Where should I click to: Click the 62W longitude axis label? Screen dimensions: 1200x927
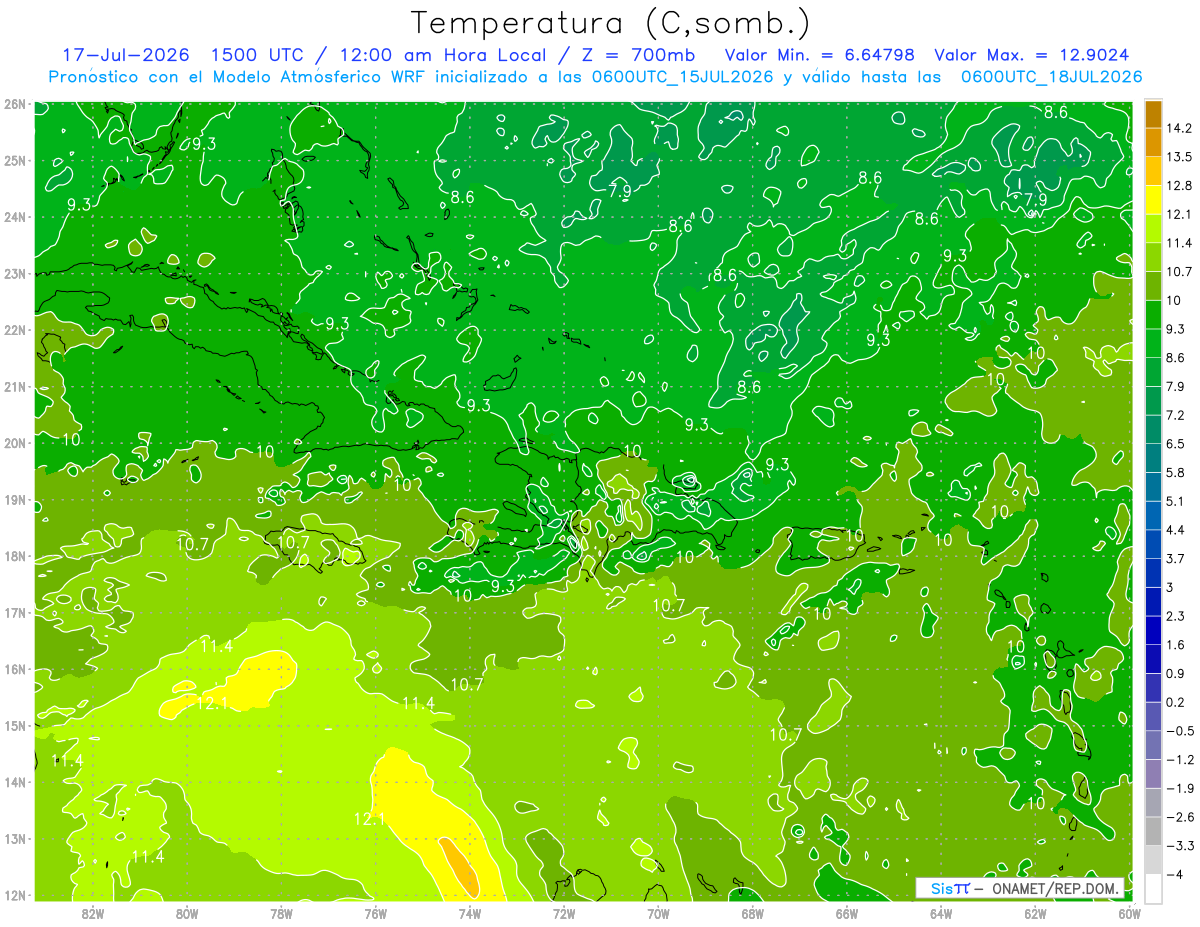1036,913
